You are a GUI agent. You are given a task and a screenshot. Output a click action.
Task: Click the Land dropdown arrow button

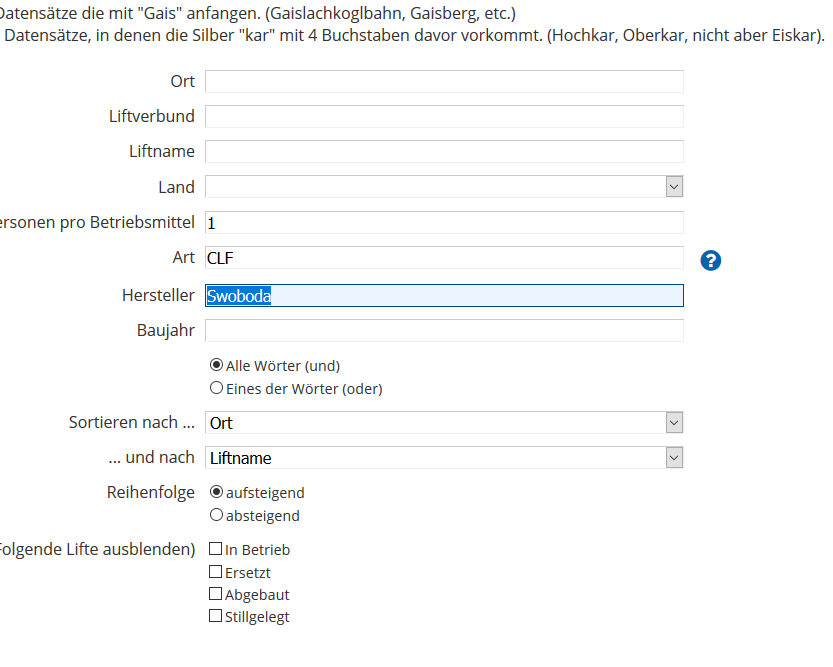674,187
